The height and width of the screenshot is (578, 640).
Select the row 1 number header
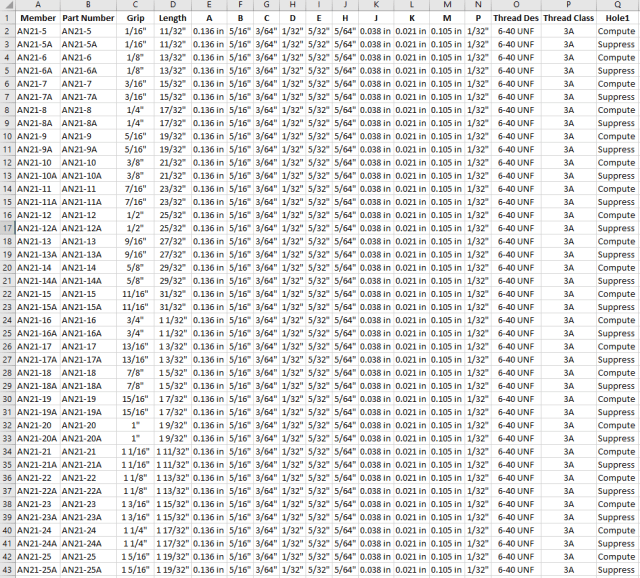point(7,18)
